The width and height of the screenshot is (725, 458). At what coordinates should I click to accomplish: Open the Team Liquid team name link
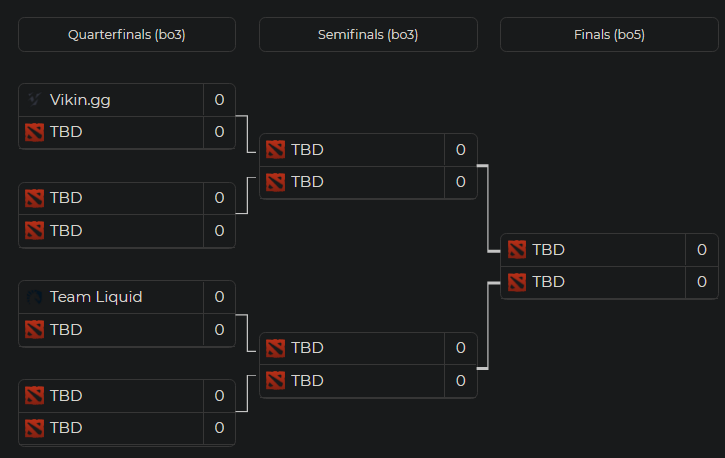point(96,297)
